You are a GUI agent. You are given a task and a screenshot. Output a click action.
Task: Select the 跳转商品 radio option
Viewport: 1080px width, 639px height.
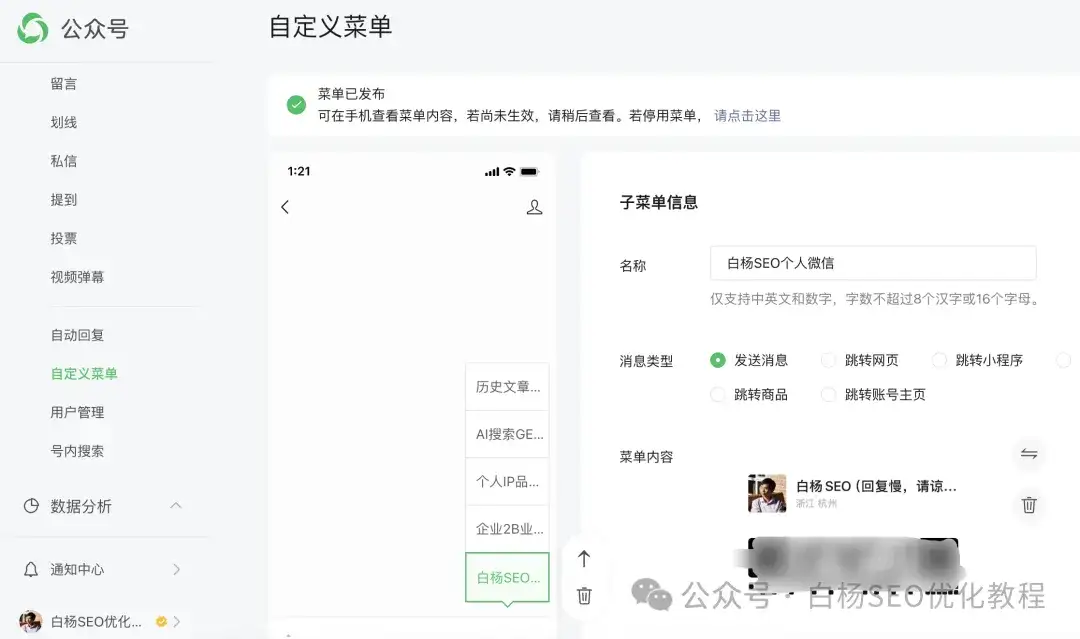pyautogui.click(x=718, y=395)
